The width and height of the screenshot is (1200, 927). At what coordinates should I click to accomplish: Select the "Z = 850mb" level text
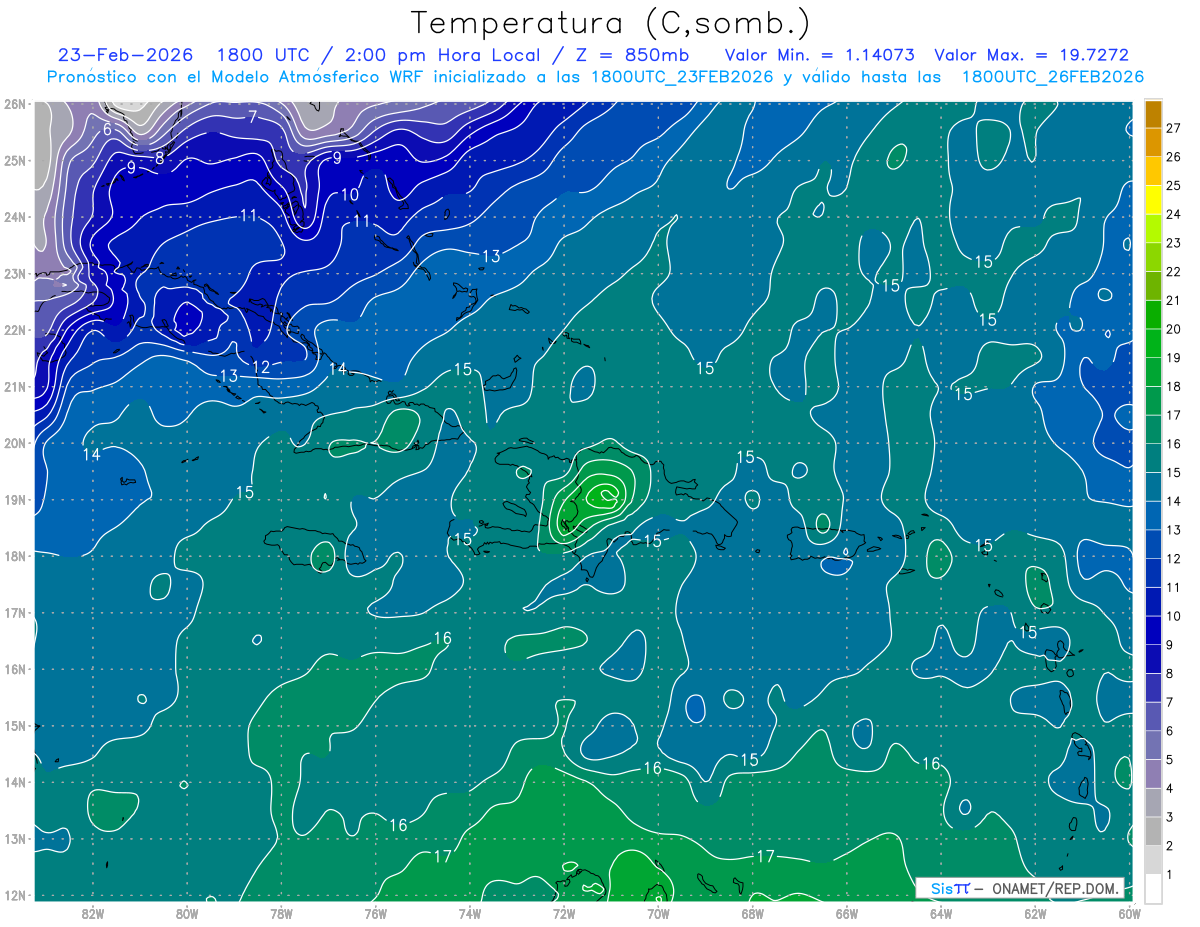[634, 55]
